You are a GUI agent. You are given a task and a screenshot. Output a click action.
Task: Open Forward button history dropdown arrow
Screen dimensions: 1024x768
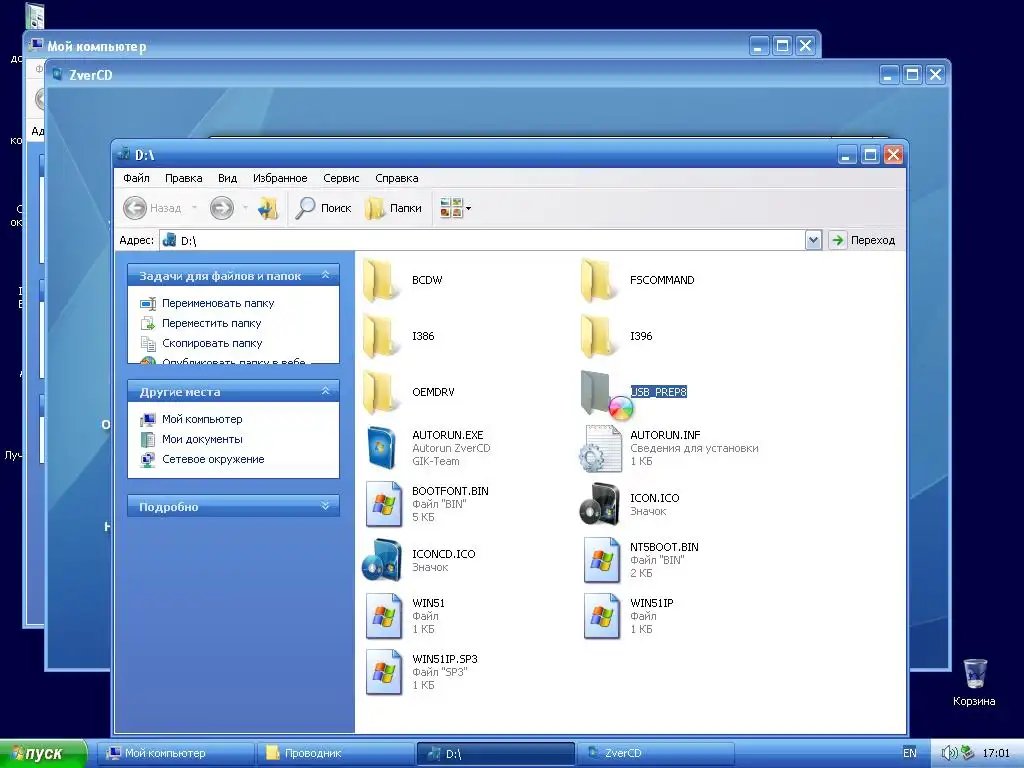246,208
